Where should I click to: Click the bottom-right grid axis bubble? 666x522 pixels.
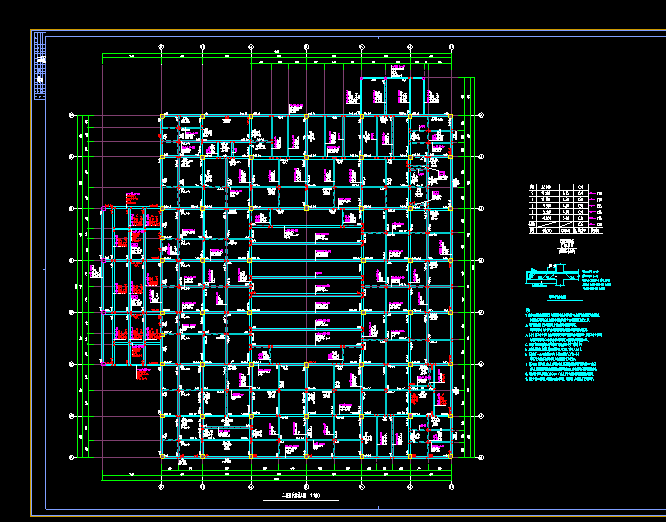click(482, 457)
